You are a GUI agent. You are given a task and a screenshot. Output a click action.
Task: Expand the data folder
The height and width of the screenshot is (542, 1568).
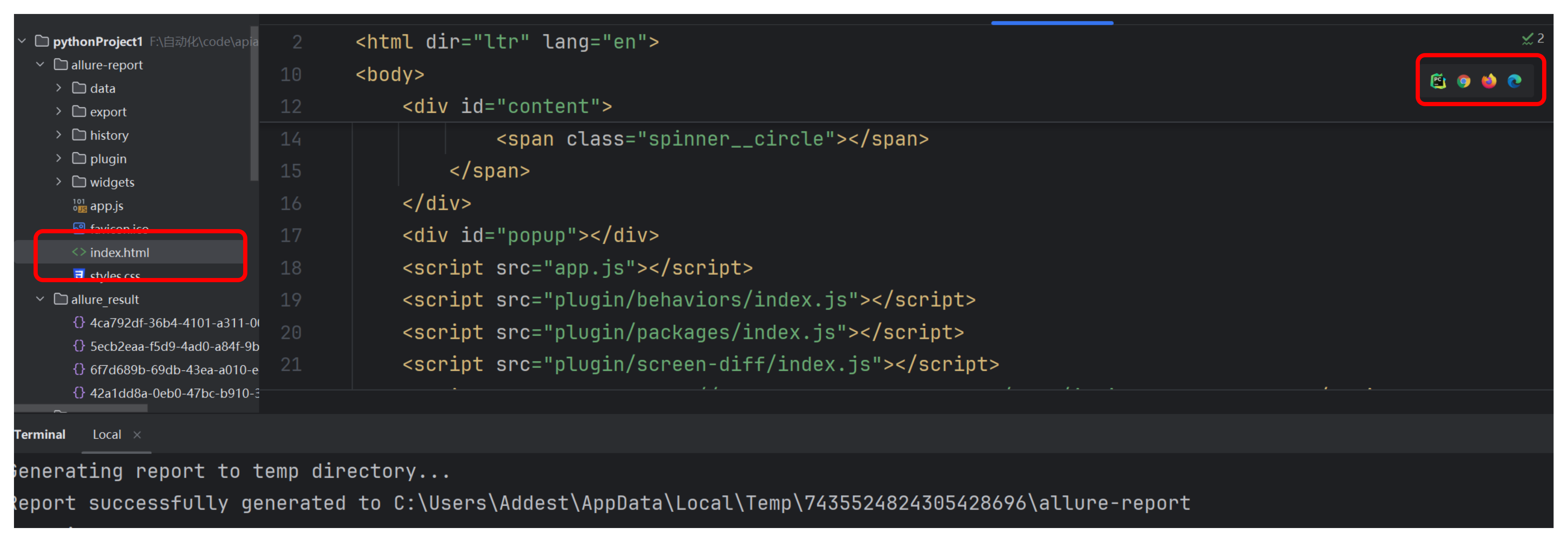58,88
